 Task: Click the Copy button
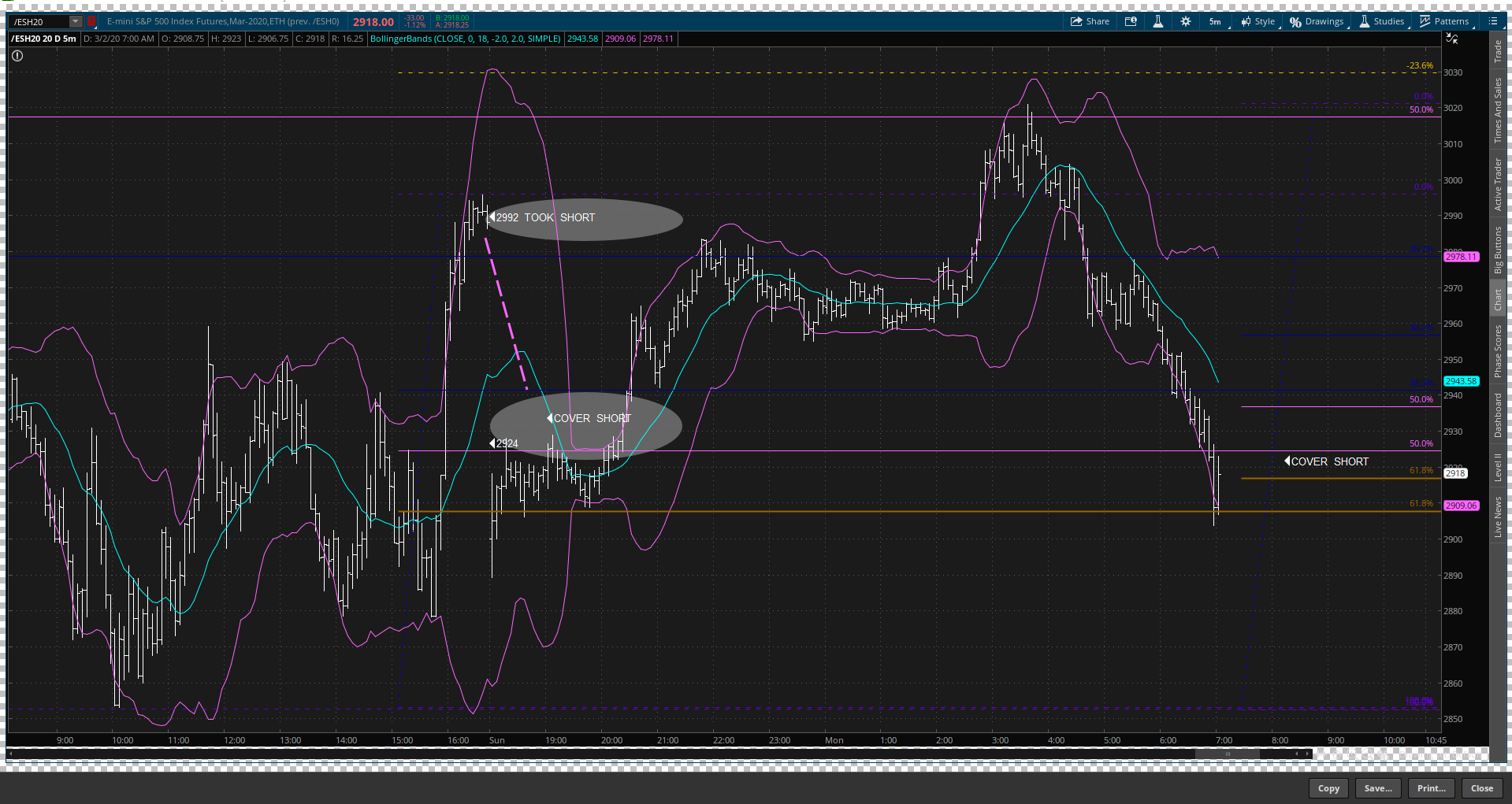pos(1328,787)
